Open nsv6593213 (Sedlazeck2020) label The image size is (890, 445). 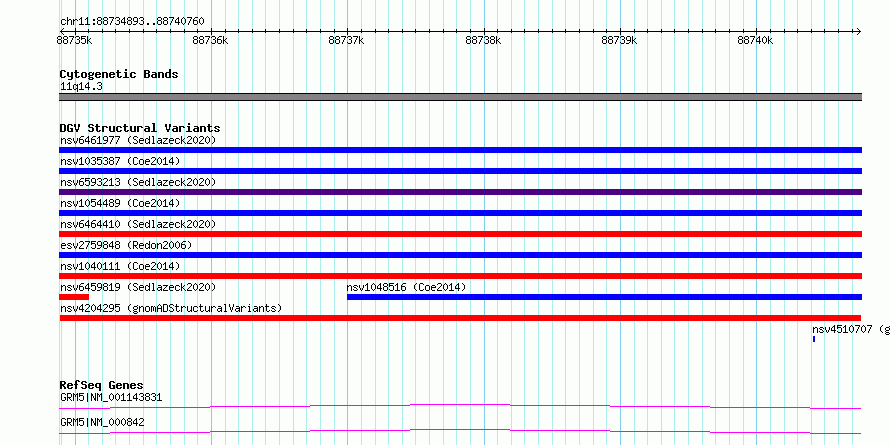coord(138,182)
